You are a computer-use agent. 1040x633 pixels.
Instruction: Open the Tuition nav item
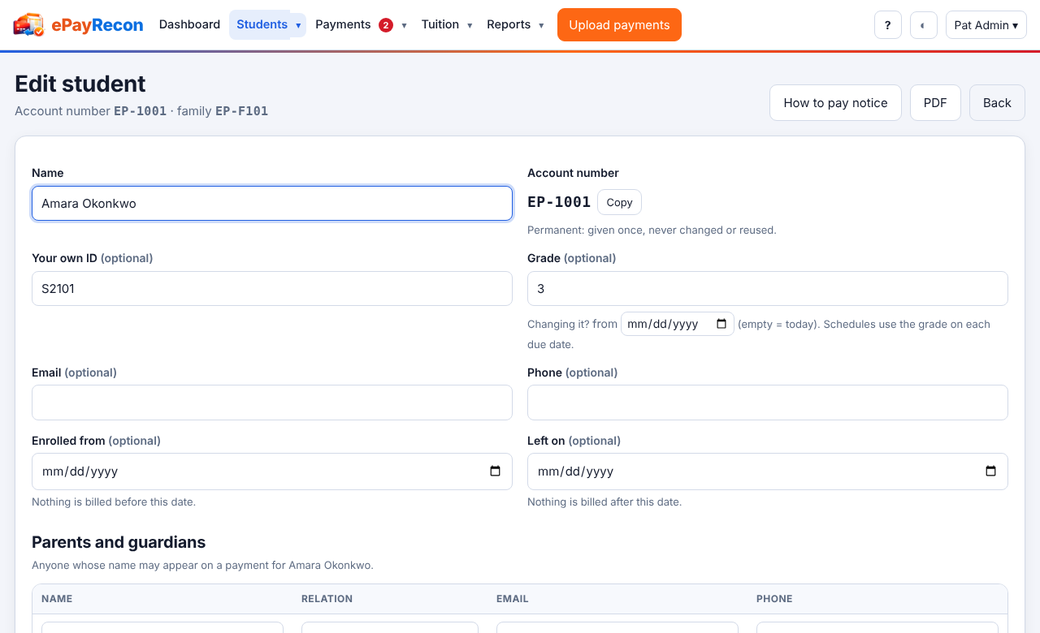coord(440,25)
